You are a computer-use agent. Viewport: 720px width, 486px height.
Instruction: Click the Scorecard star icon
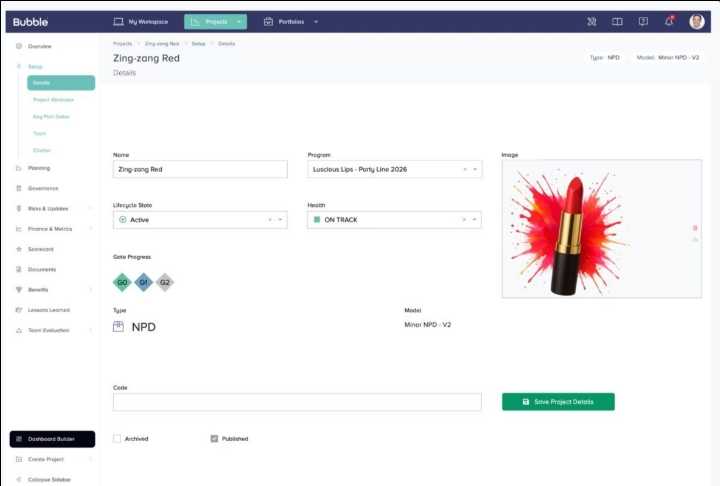tap(19, 249)
